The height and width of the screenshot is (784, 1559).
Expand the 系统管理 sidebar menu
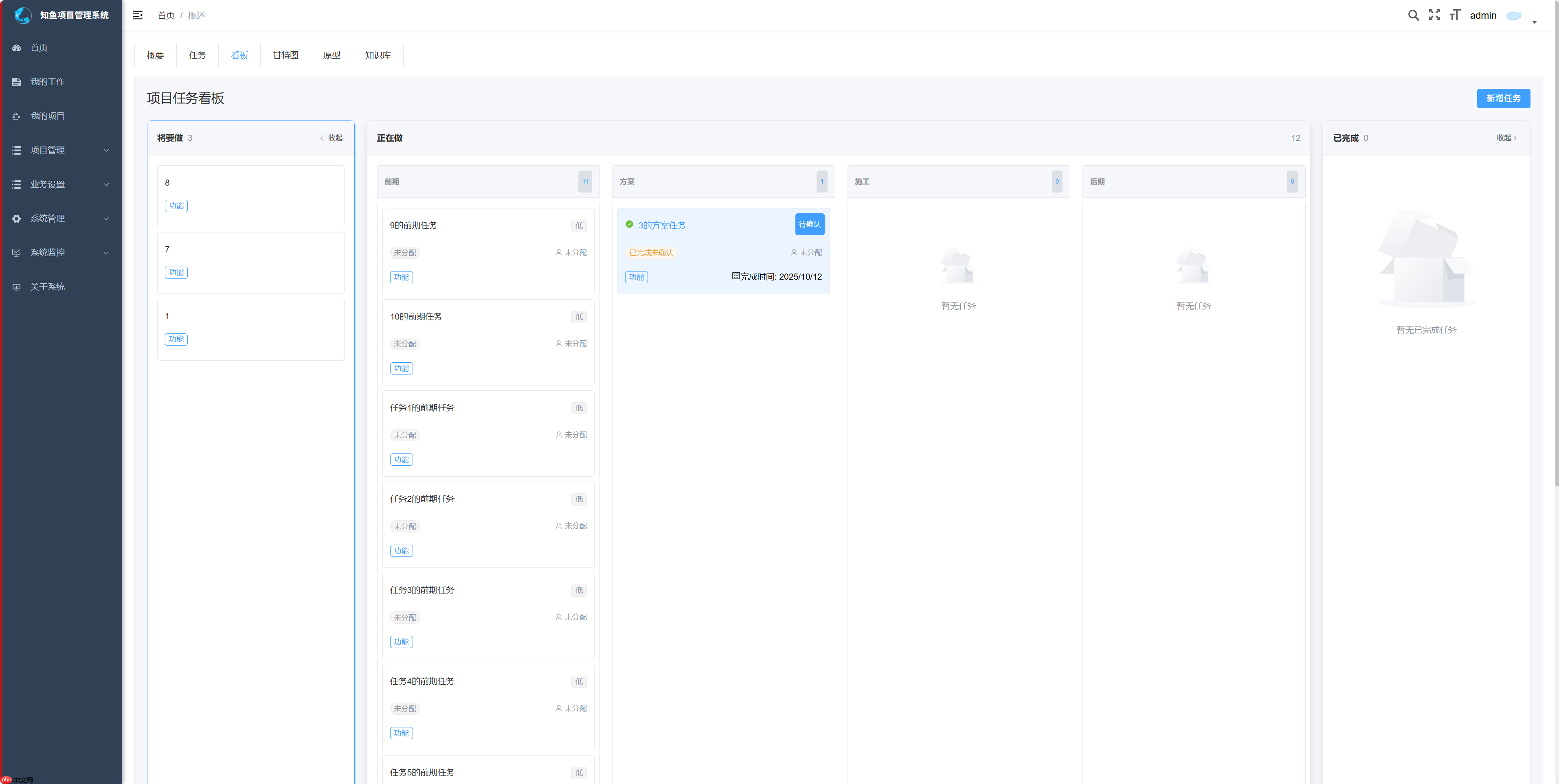coord(107,218)
